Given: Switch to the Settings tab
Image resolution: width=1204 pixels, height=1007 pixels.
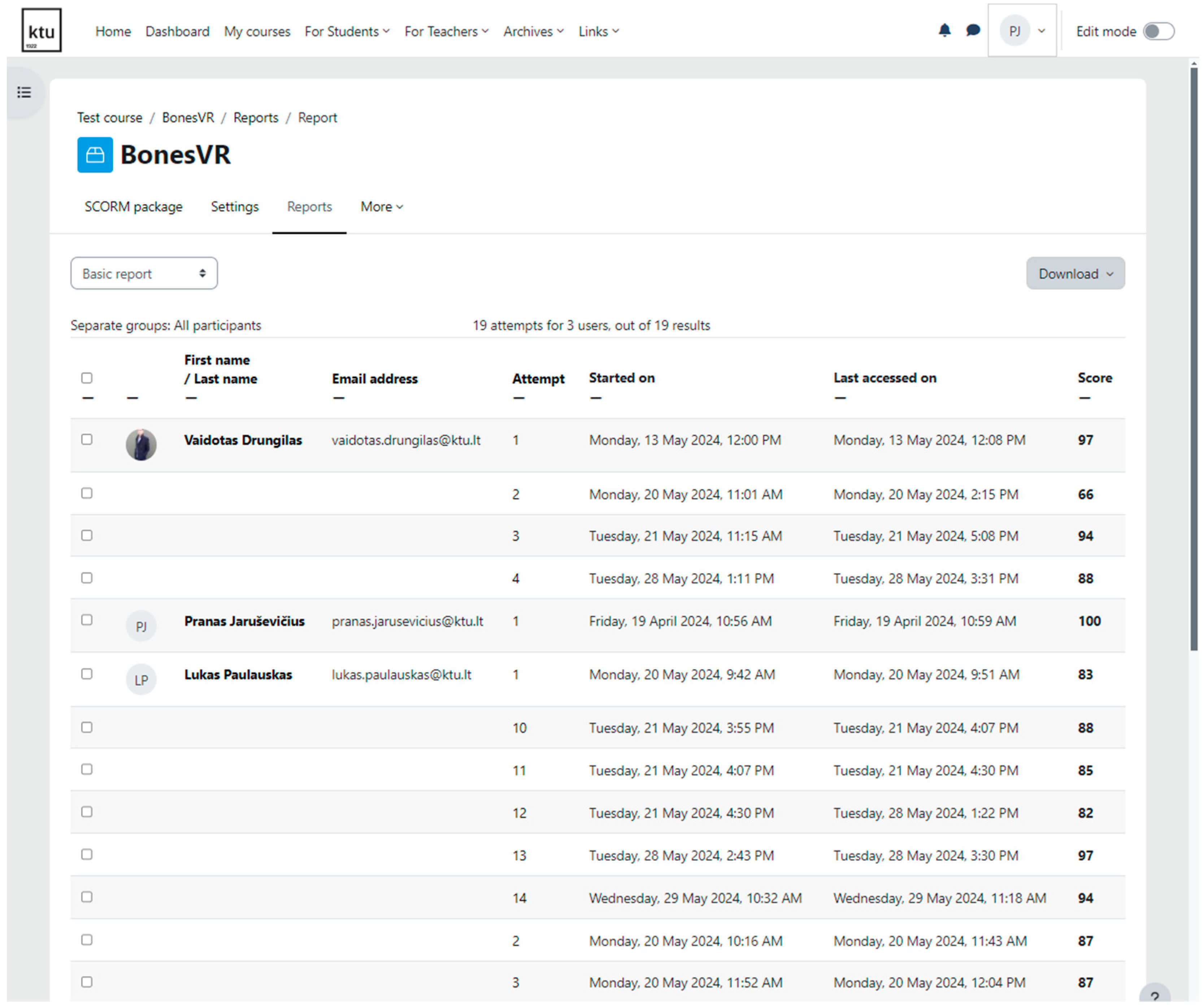Looking at the screenshot, I should pyautogui.click(x=235, y=207).
